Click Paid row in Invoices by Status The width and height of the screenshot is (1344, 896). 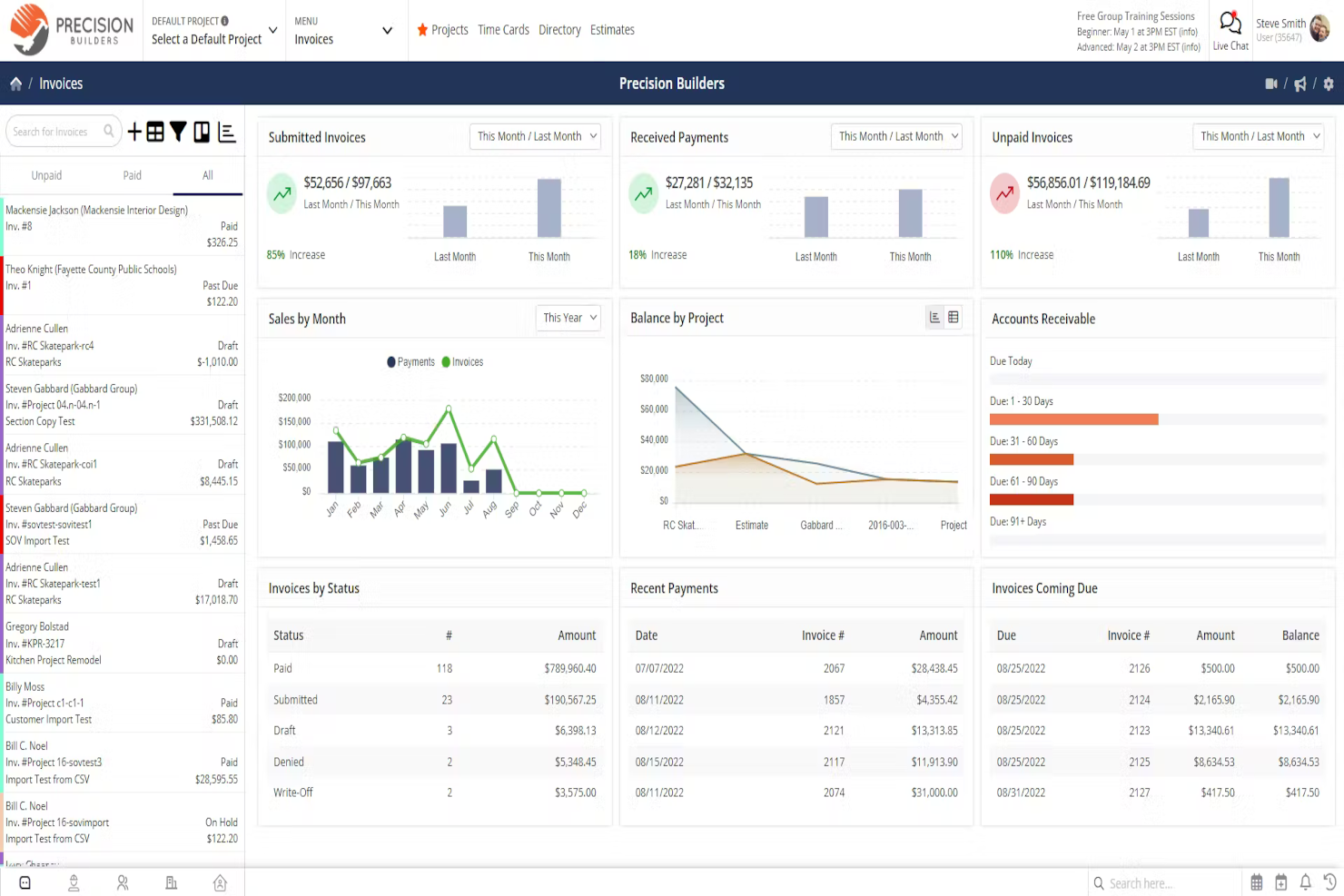[435, 668]
